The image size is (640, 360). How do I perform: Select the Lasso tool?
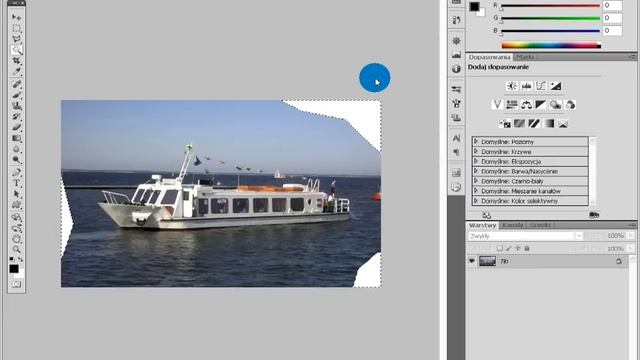click(x=16, y=40)
